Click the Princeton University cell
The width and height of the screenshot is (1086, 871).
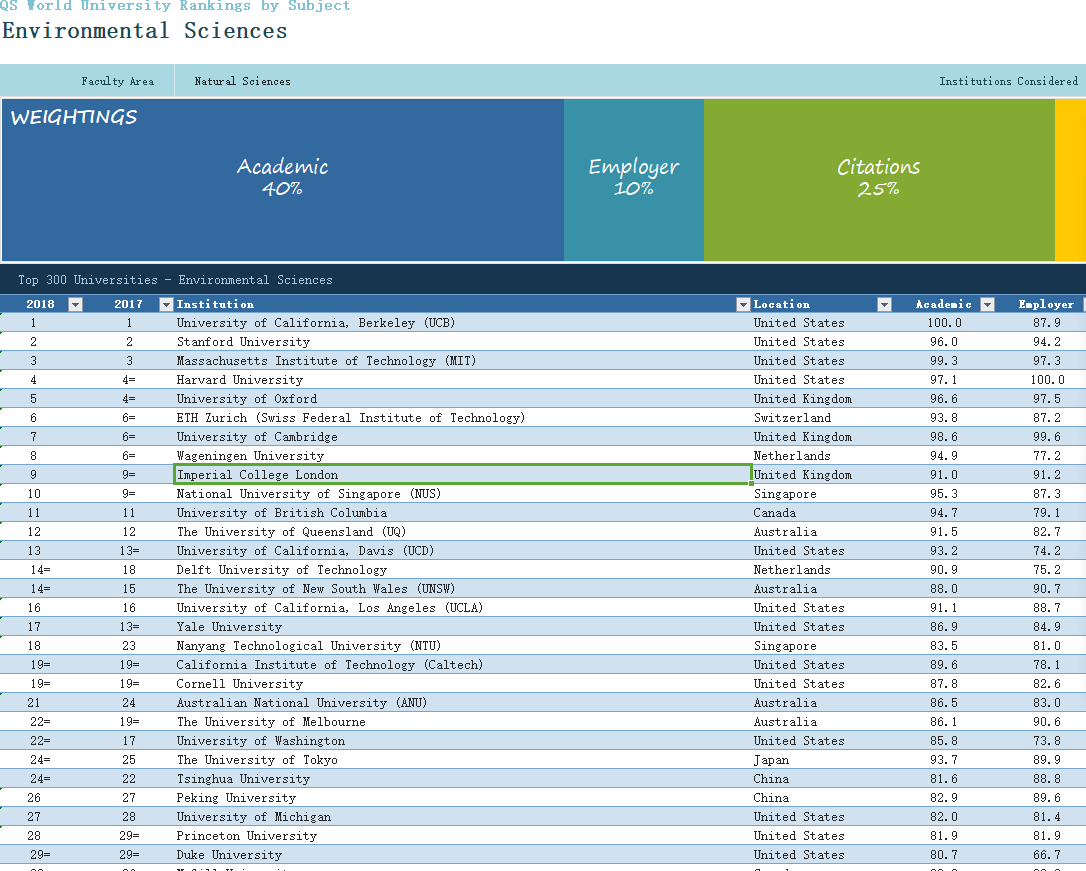pos(463,836)
